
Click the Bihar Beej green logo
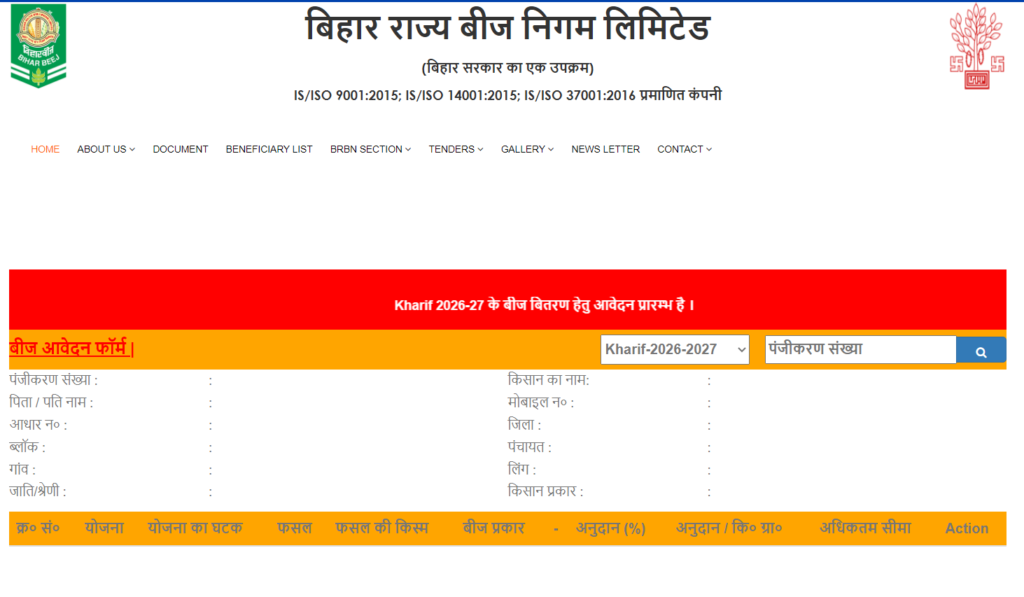click(x=39, y=46)
